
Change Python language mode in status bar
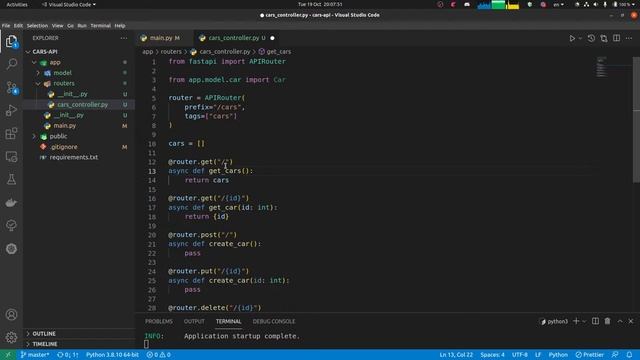(x=558, y=355)
